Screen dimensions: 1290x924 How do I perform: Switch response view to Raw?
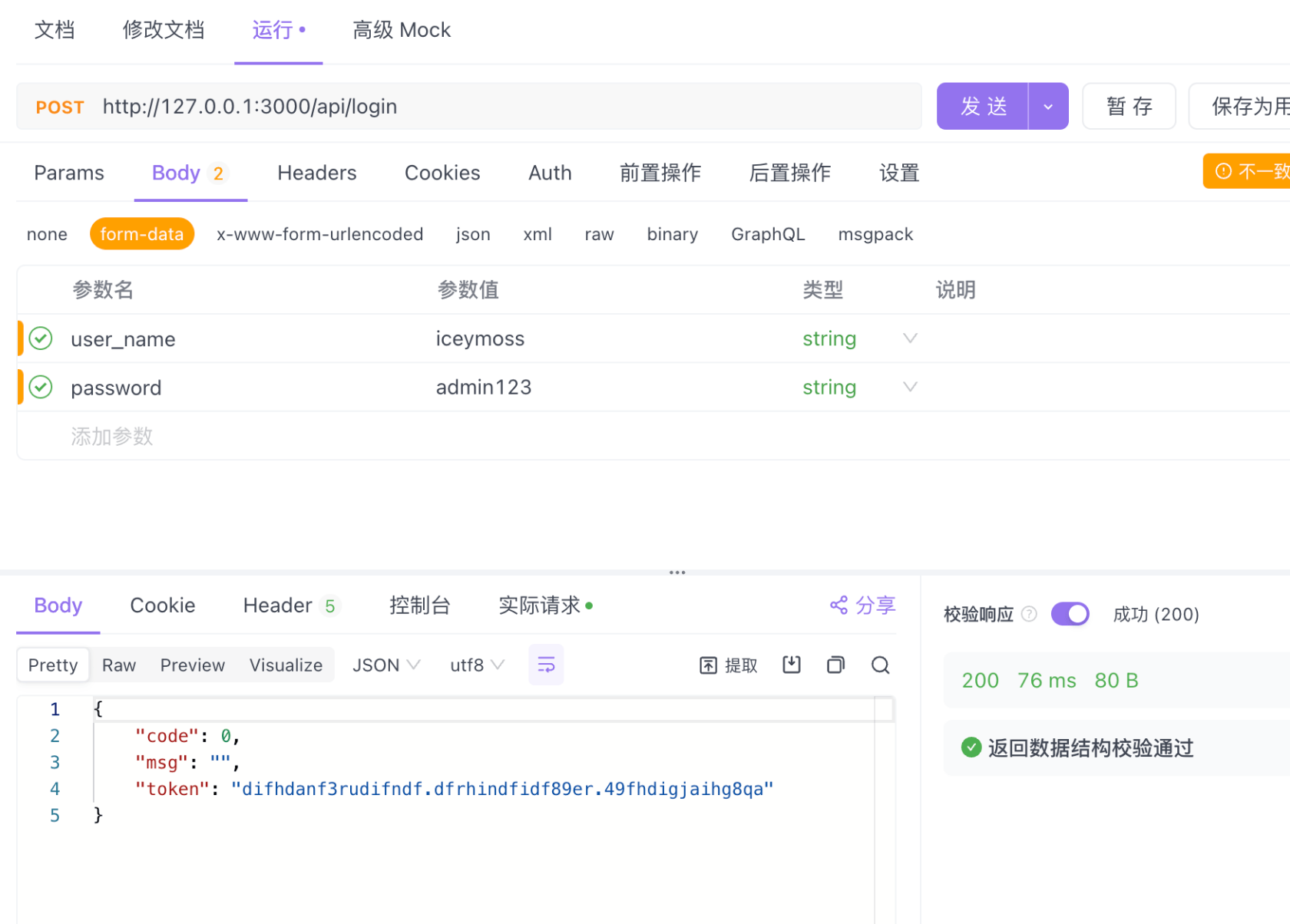(x=119, y=665)
